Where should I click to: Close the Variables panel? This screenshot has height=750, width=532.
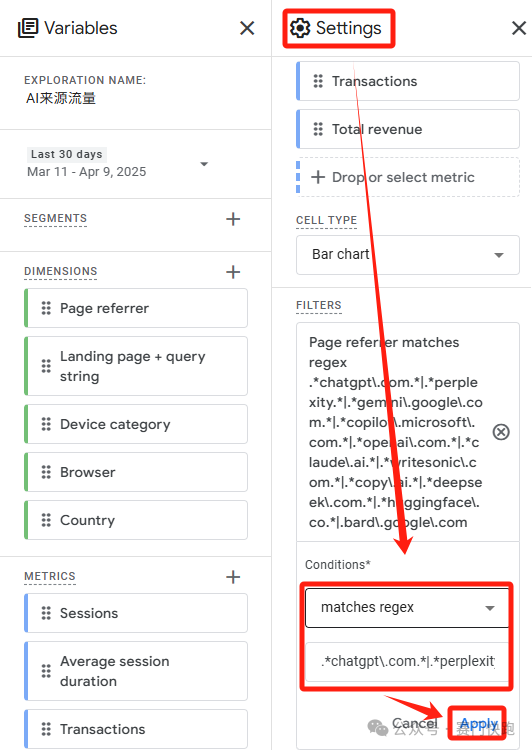click(x=247, y=28)
